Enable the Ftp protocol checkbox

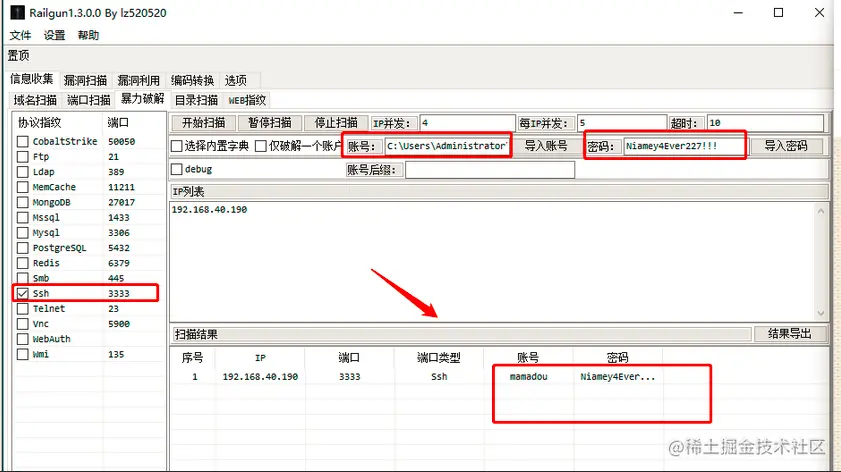tap(23, 157)
